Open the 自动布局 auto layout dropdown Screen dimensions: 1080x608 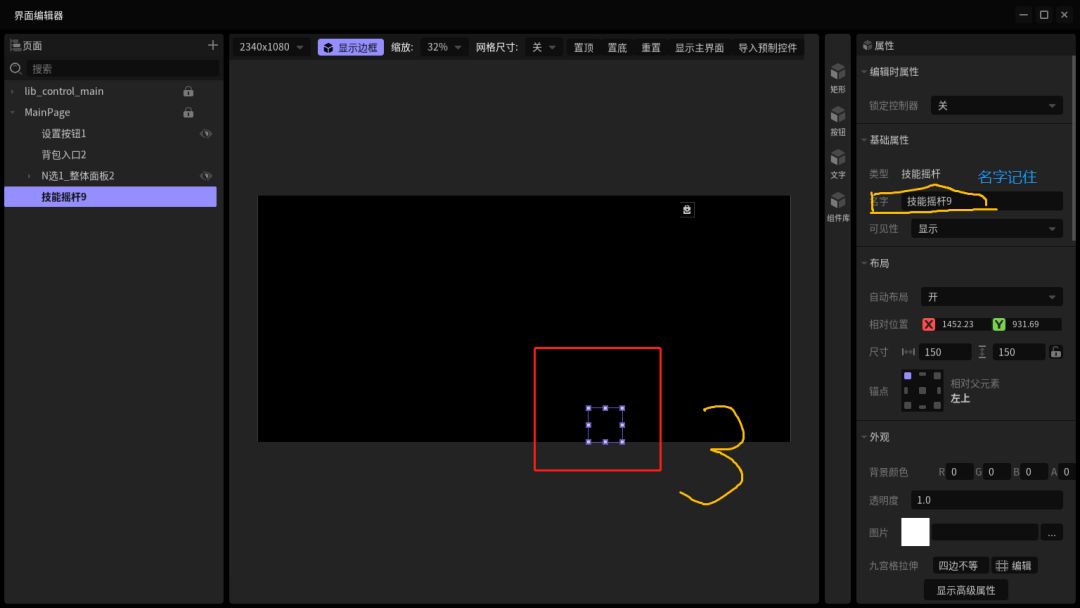click(991, 297)
